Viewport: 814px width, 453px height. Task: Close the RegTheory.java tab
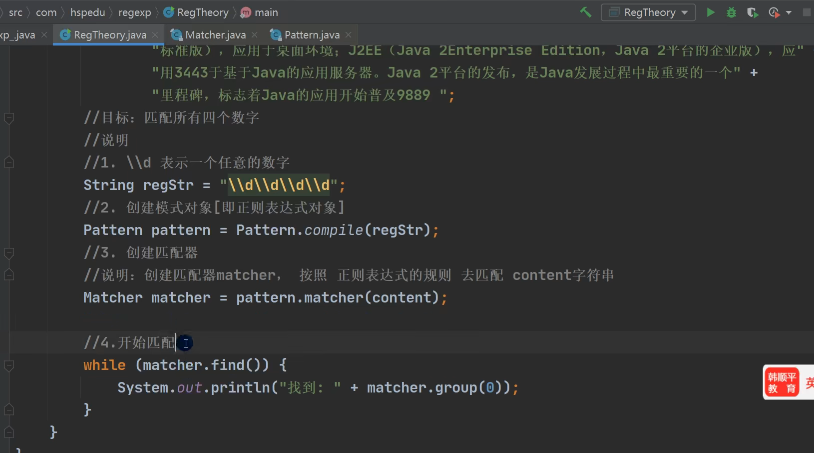coord(155,35)
